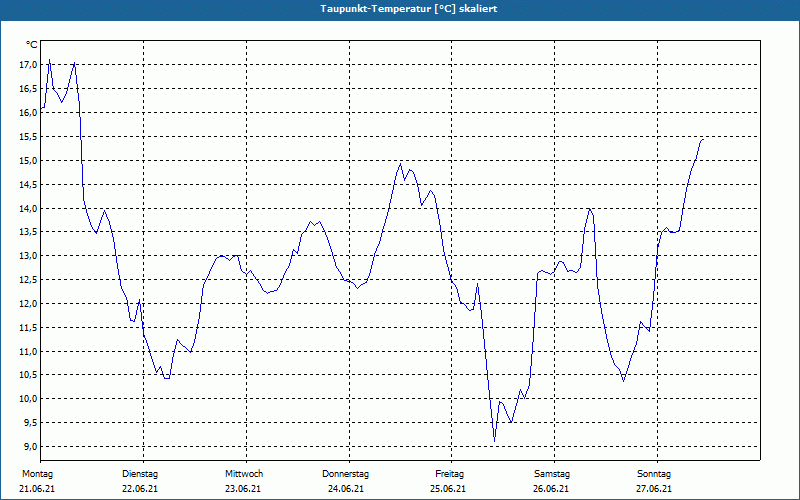Image resolution: width=800 pixels, height=500 pixels.
Task: Select the 13,5 y-axis value
Action: tap(29, 232)
